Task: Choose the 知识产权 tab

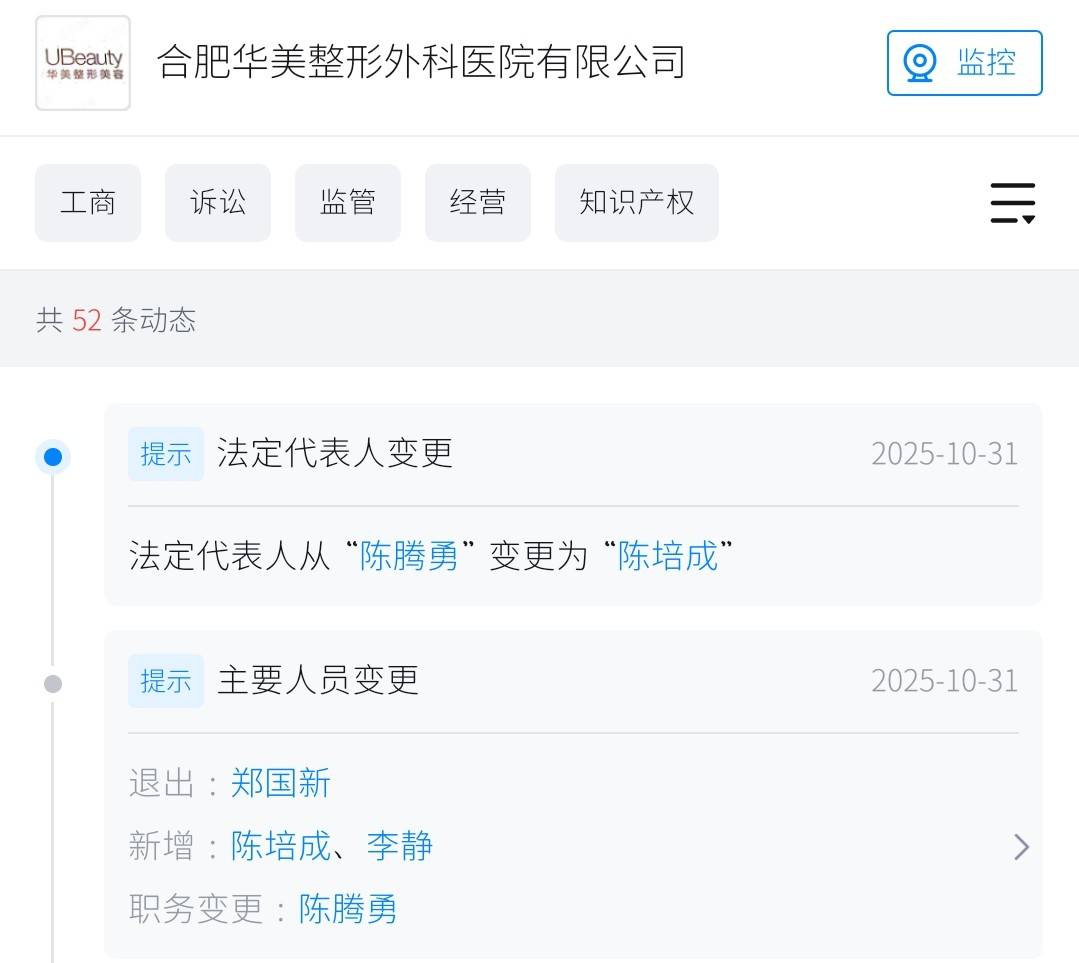Action: (x=636, y=203)
